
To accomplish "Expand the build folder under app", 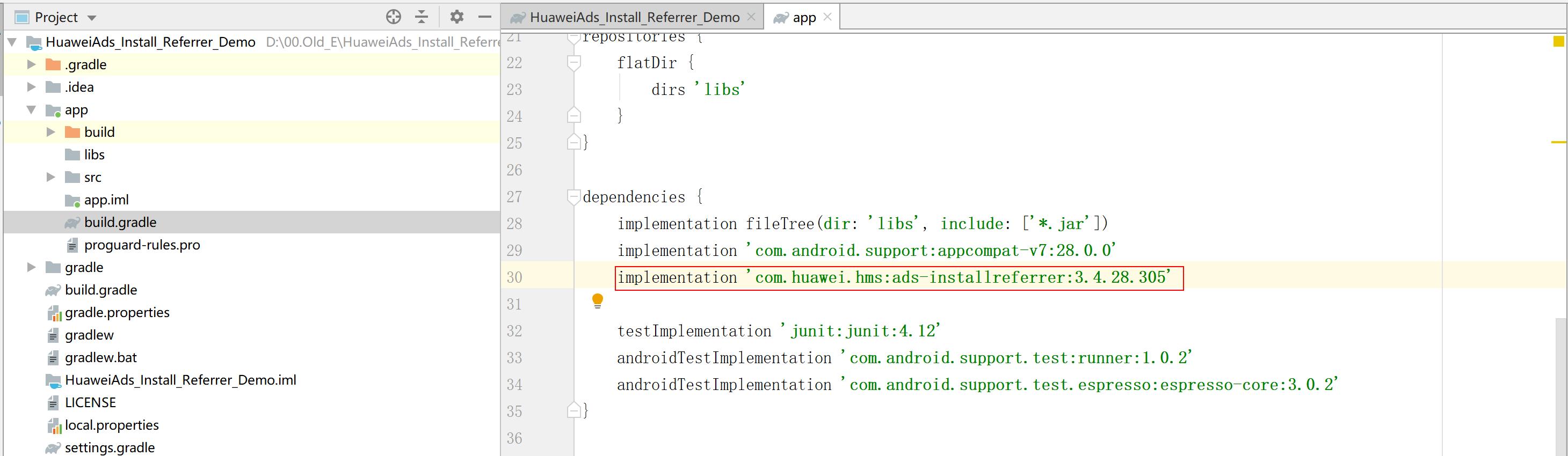I will pyautogui.click(x=51, y=132).
